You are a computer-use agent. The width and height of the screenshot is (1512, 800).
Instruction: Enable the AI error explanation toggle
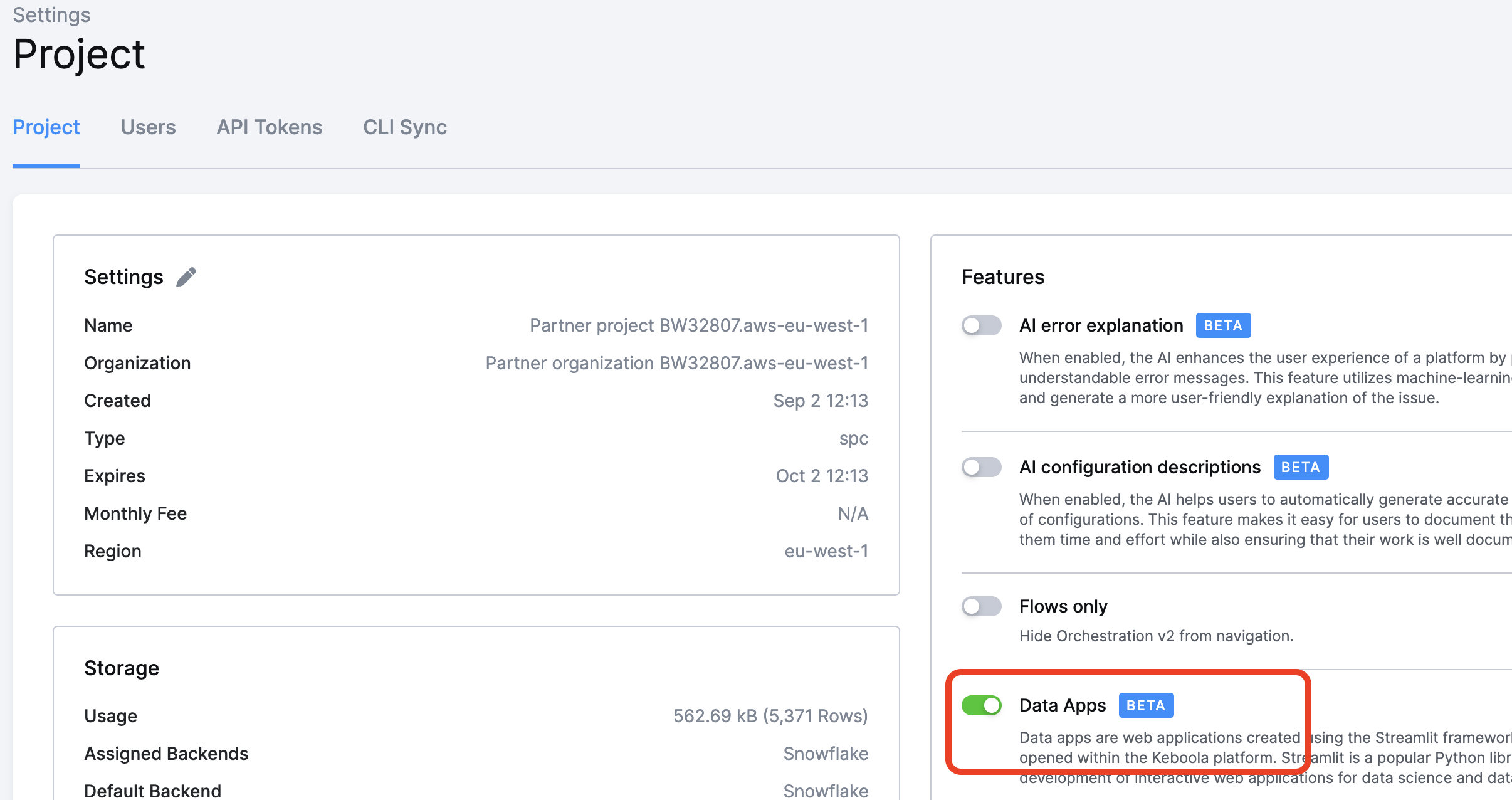click(982, 325)
